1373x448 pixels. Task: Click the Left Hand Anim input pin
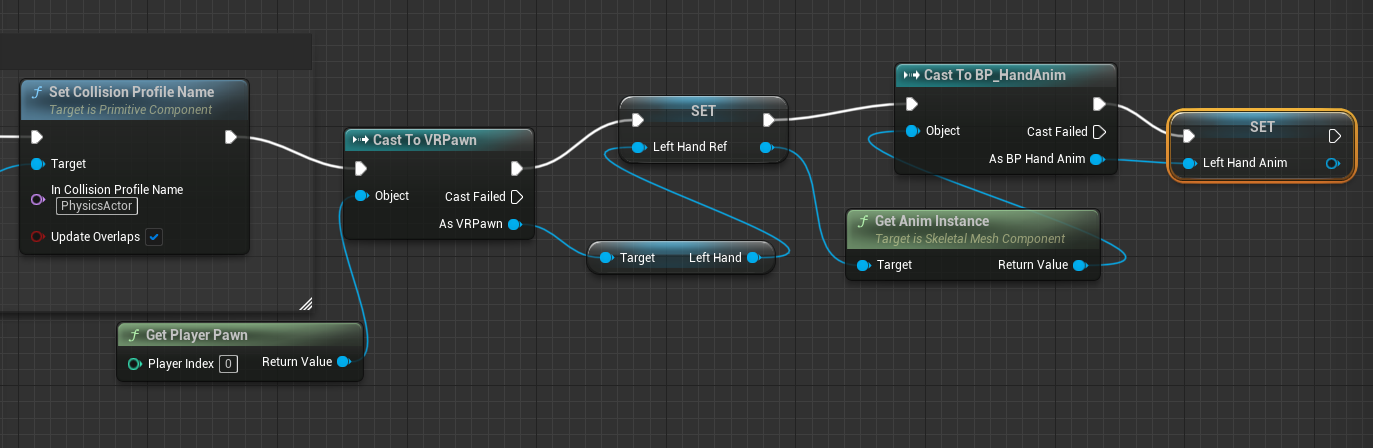click(1189, 163)
